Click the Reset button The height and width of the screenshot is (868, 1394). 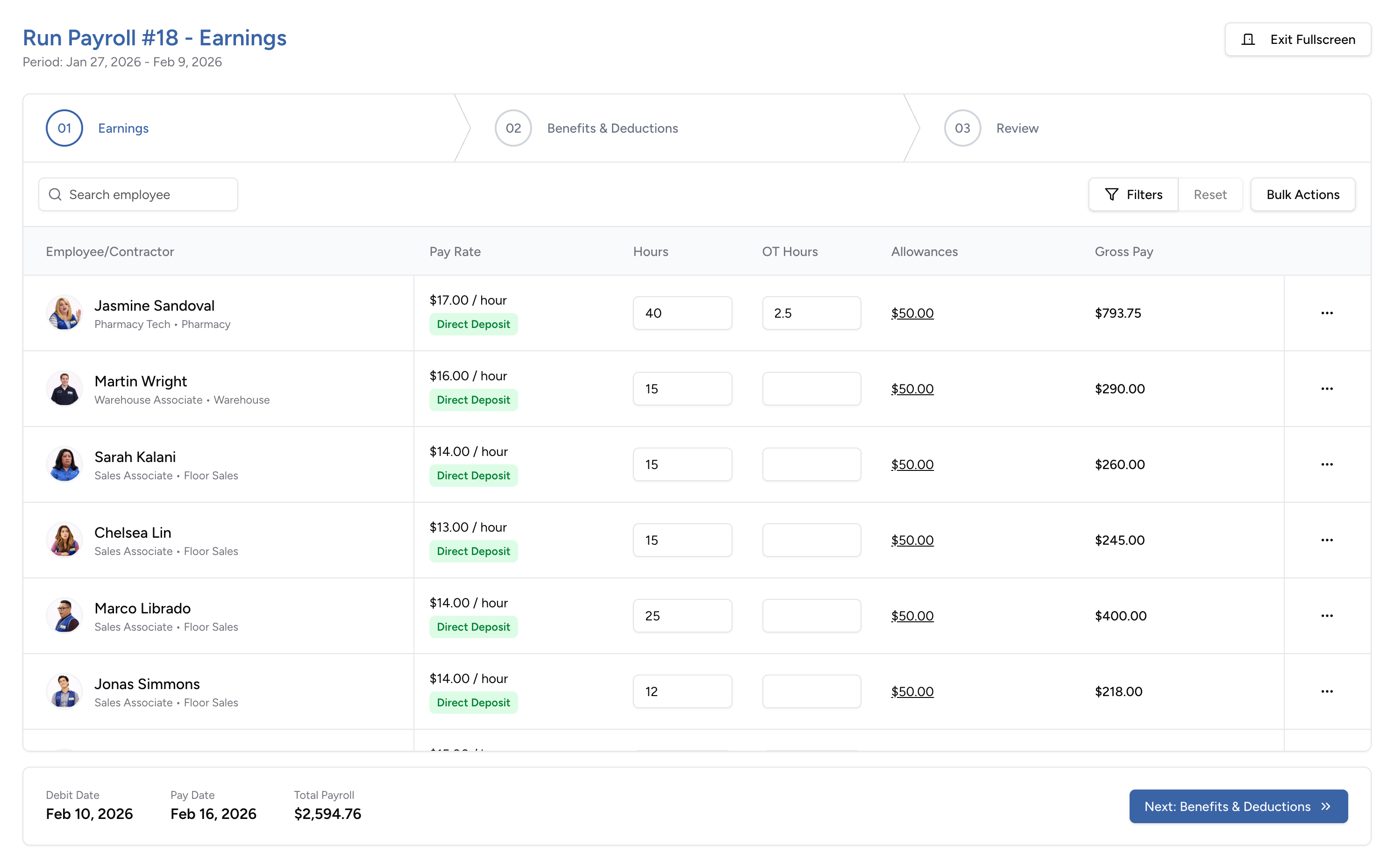coord(1210,194)
